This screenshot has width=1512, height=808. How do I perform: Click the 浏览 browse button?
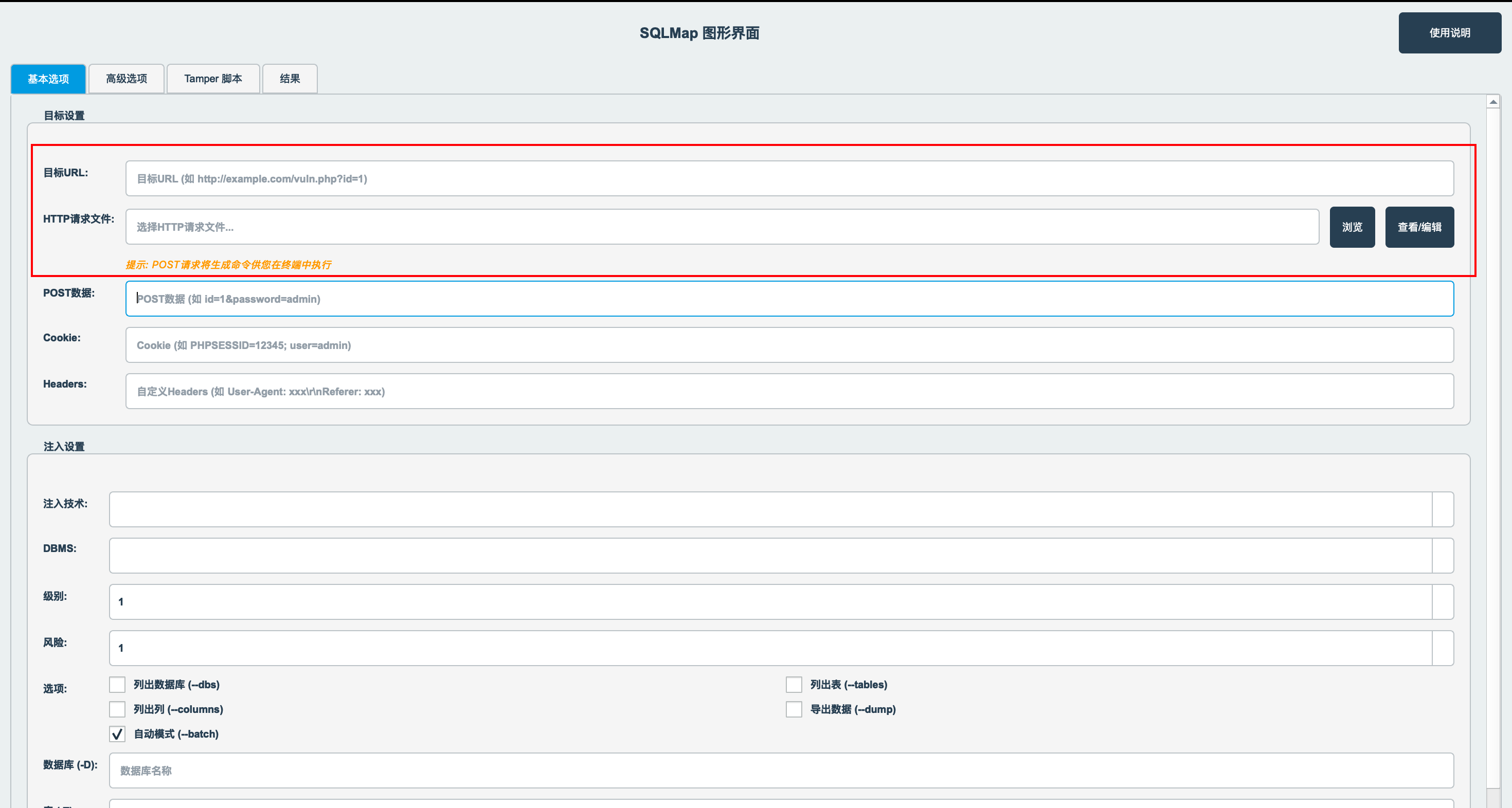pos(1352,227)
